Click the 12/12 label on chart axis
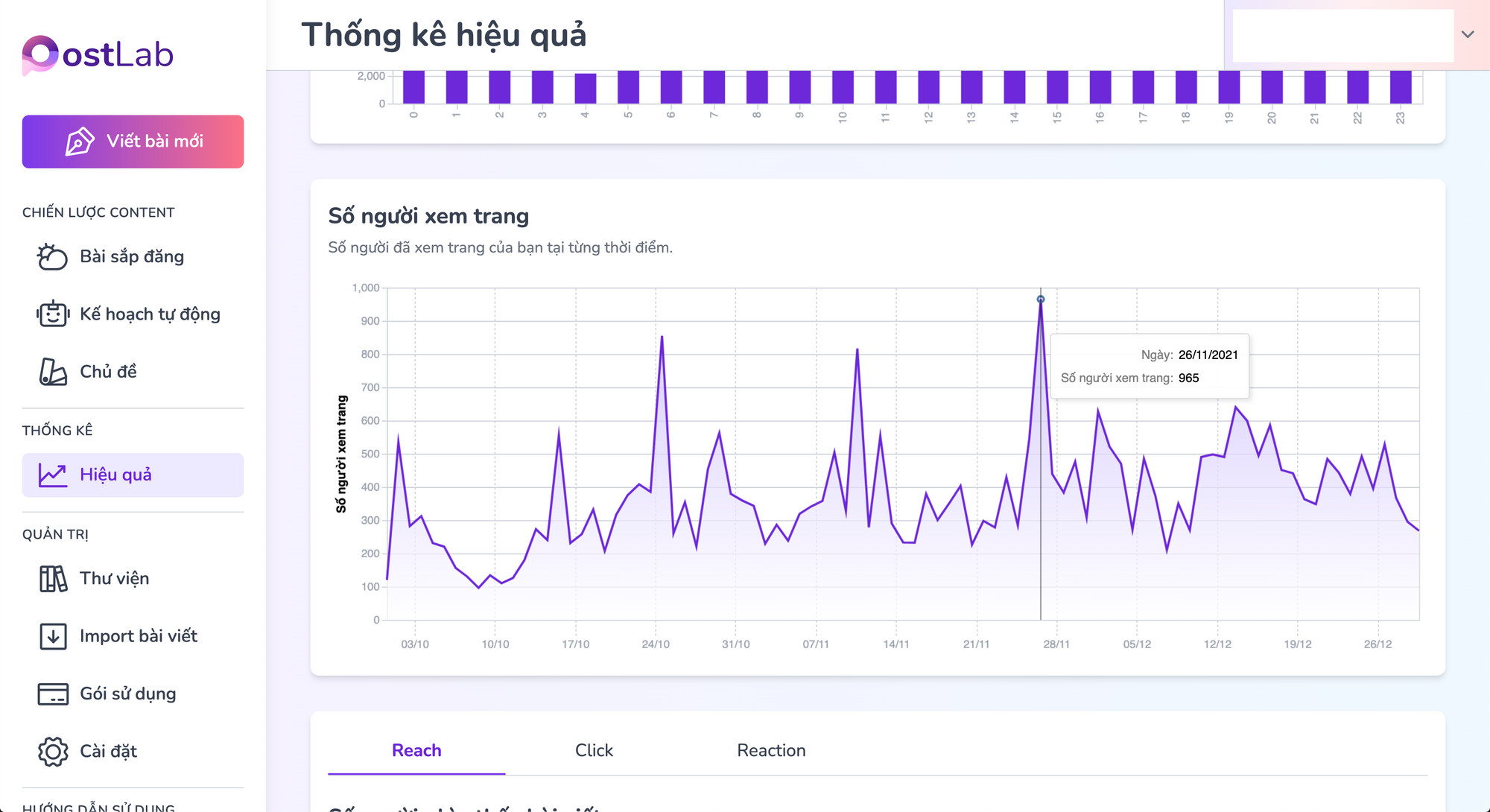The height and width of the screenshot is (812, 1490). pos(1217,644)
